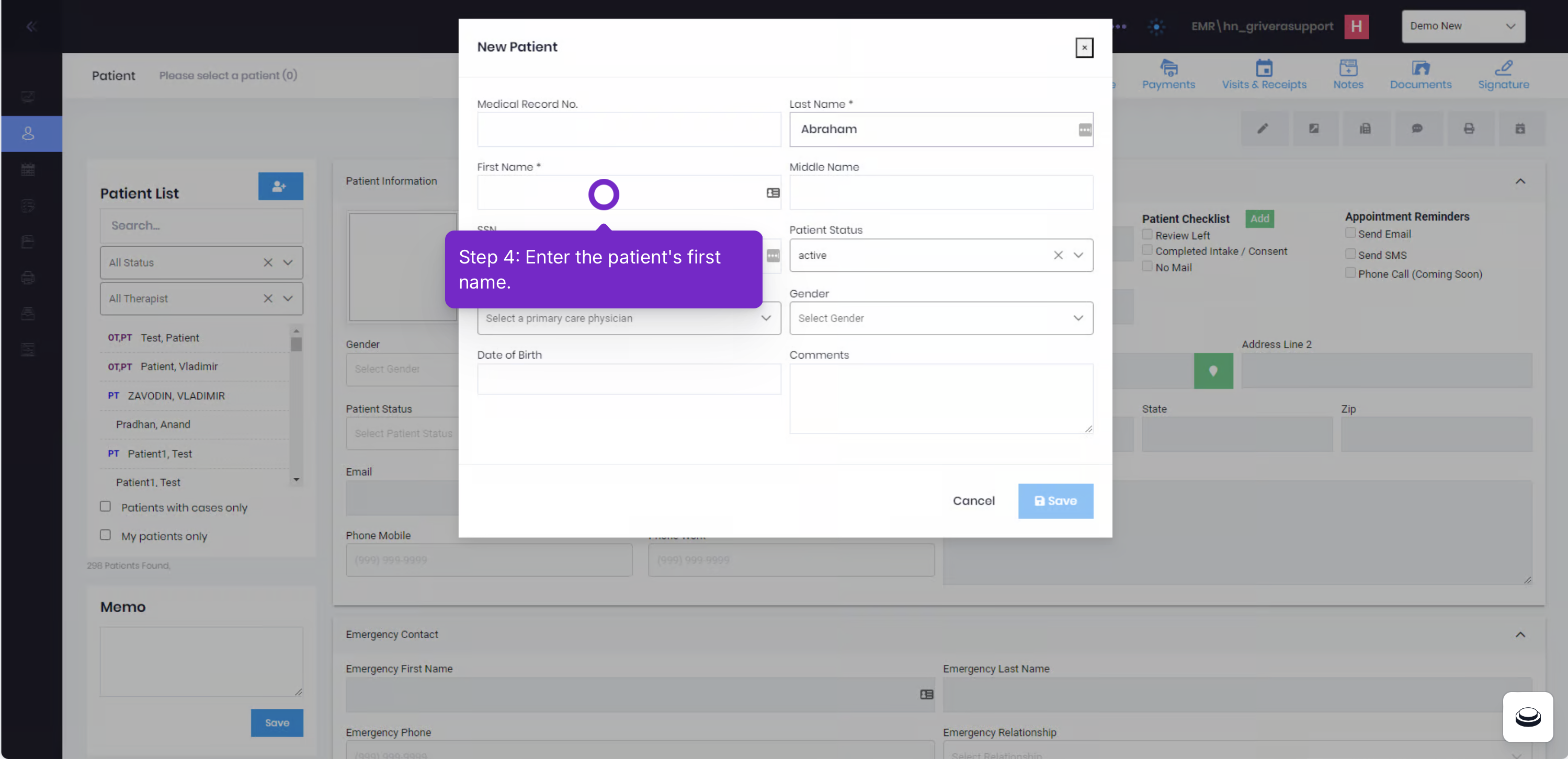
Task: Check the Send Email reminder box
Action: (1349, 233)
